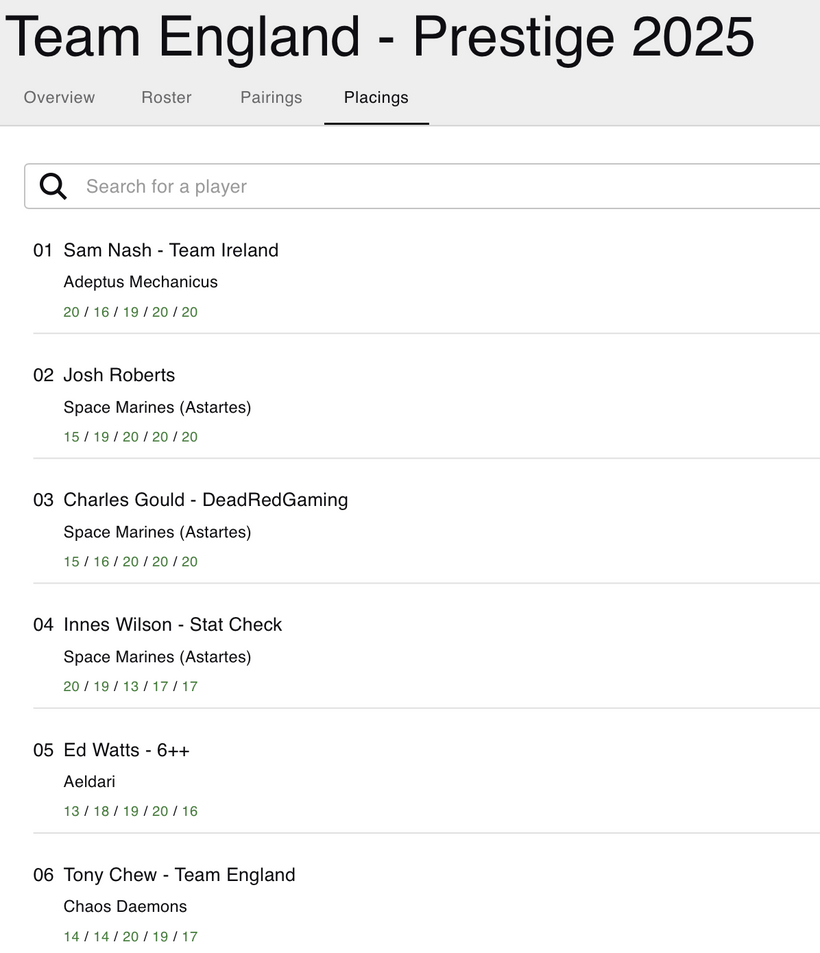Image resolution: width=820 pixels, height=953 pixels.
Task: Open Innes Wilson - Stat Check entry
Action: [173, 625]
